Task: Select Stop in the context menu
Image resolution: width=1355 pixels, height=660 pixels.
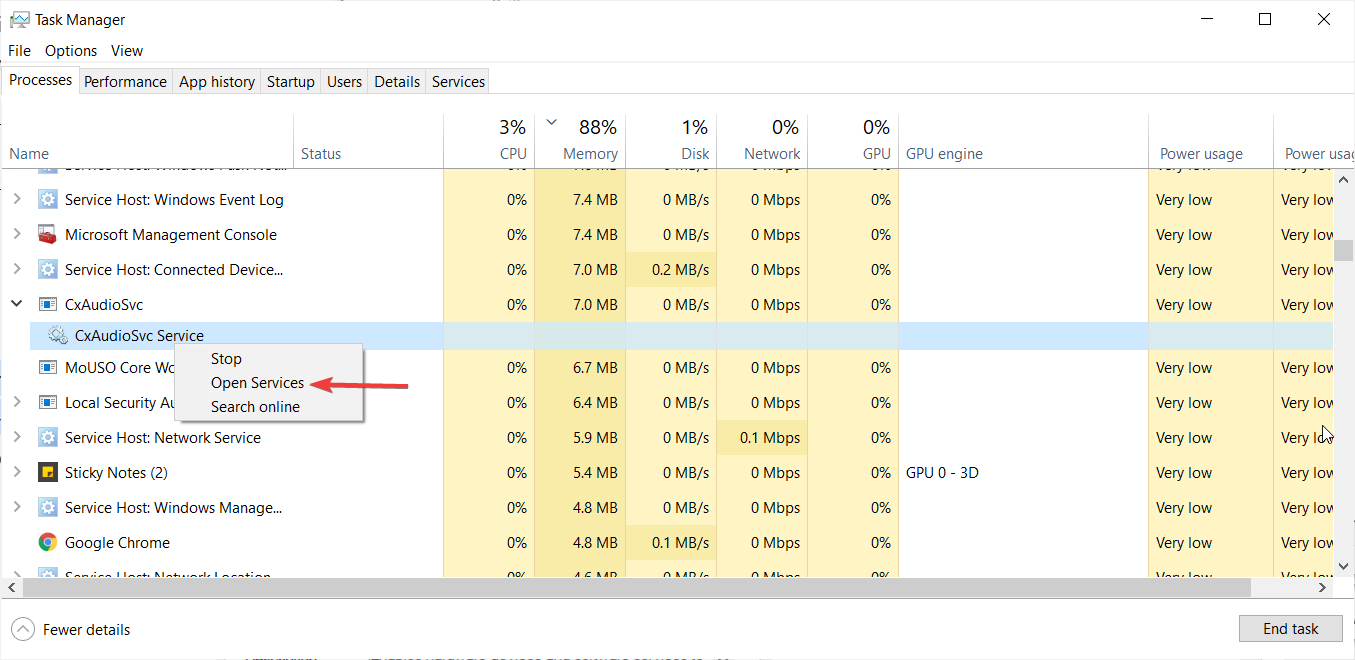Action: click(226, 359)
